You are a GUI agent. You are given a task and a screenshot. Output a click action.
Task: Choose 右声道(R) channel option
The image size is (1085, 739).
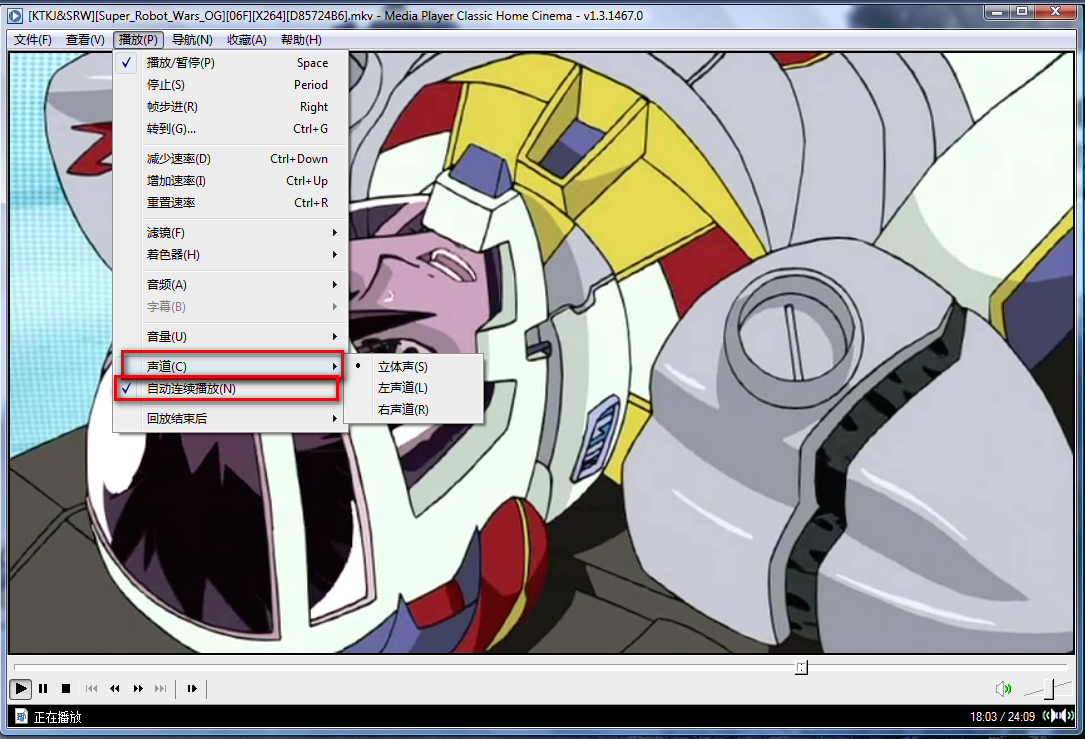tap(403, 410)
